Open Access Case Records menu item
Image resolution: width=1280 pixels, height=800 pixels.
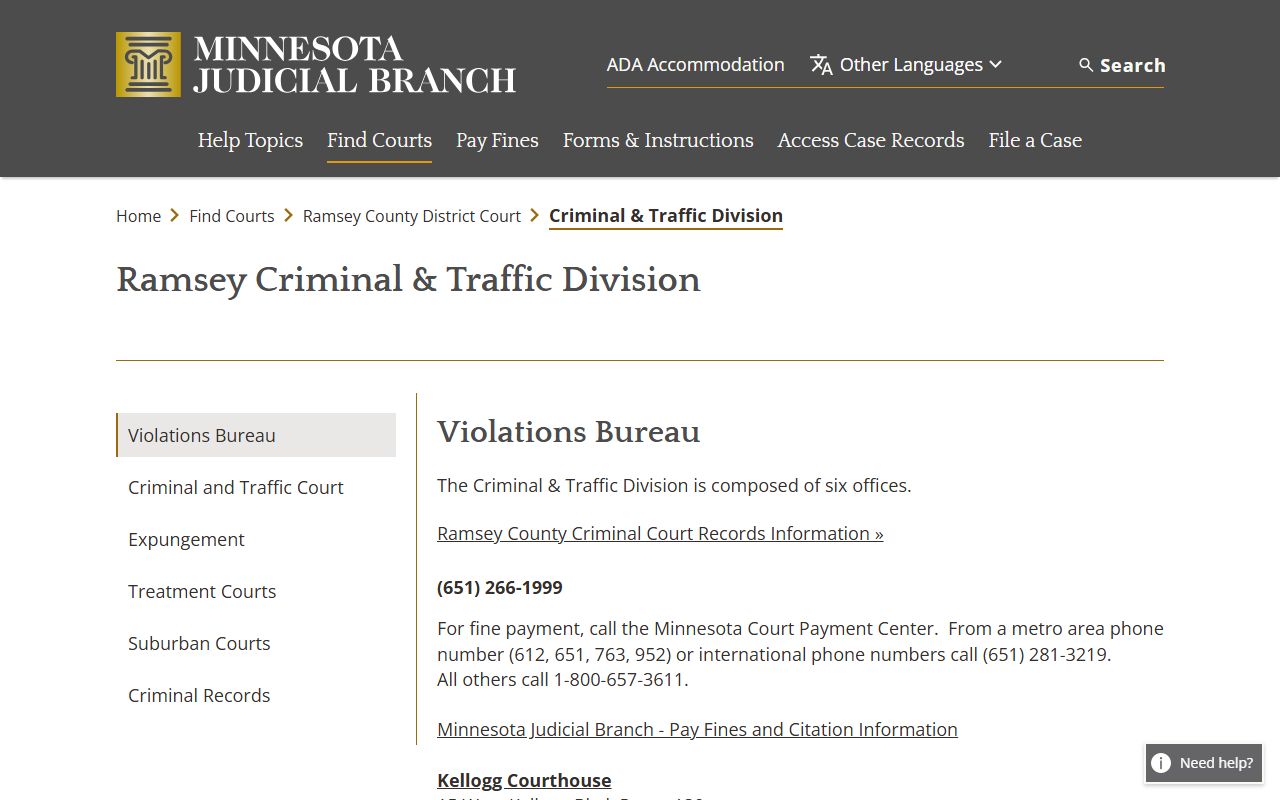(871, 140)
